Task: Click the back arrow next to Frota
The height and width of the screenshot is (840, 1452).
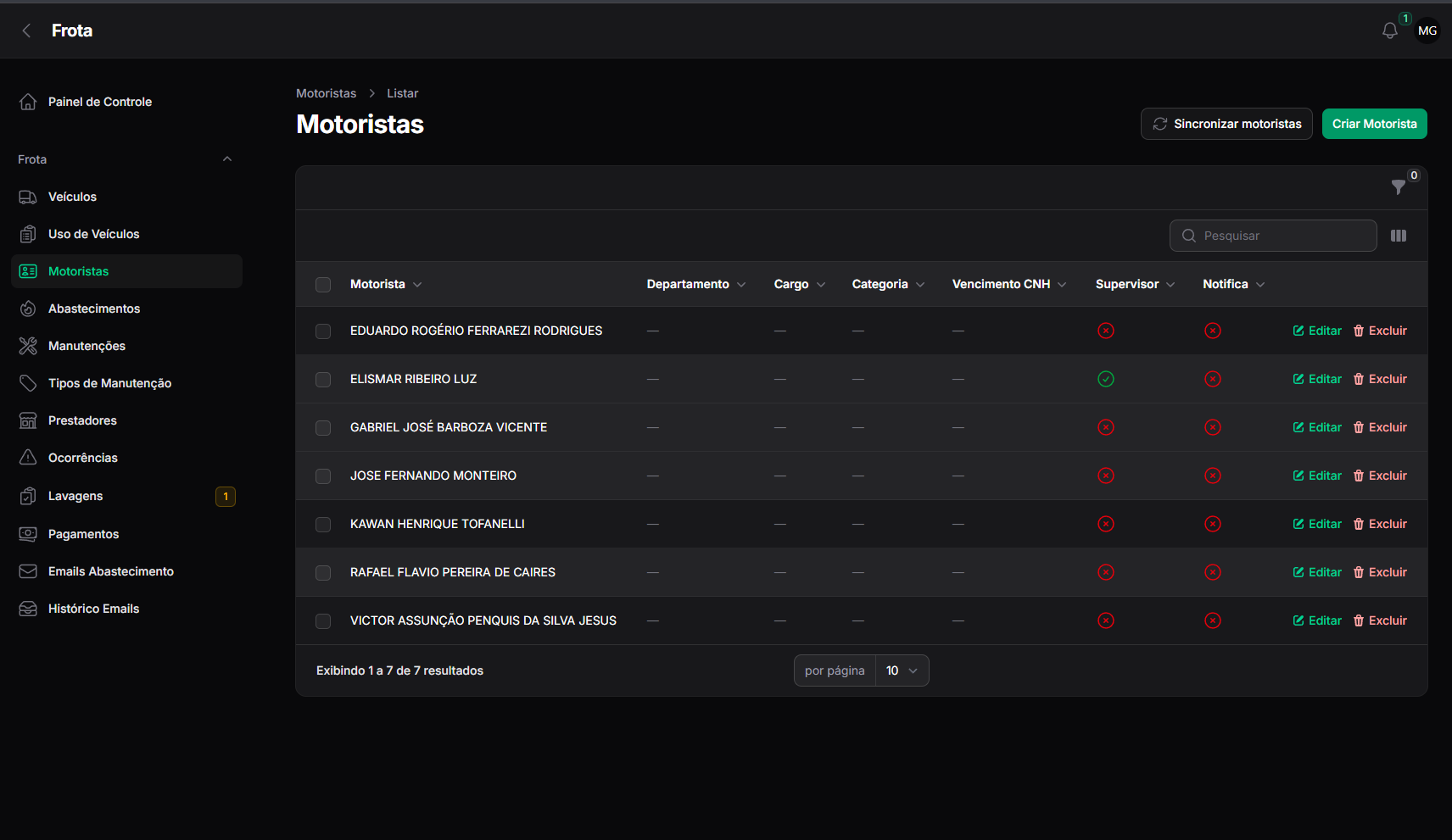Action: [x=26, y=31]
